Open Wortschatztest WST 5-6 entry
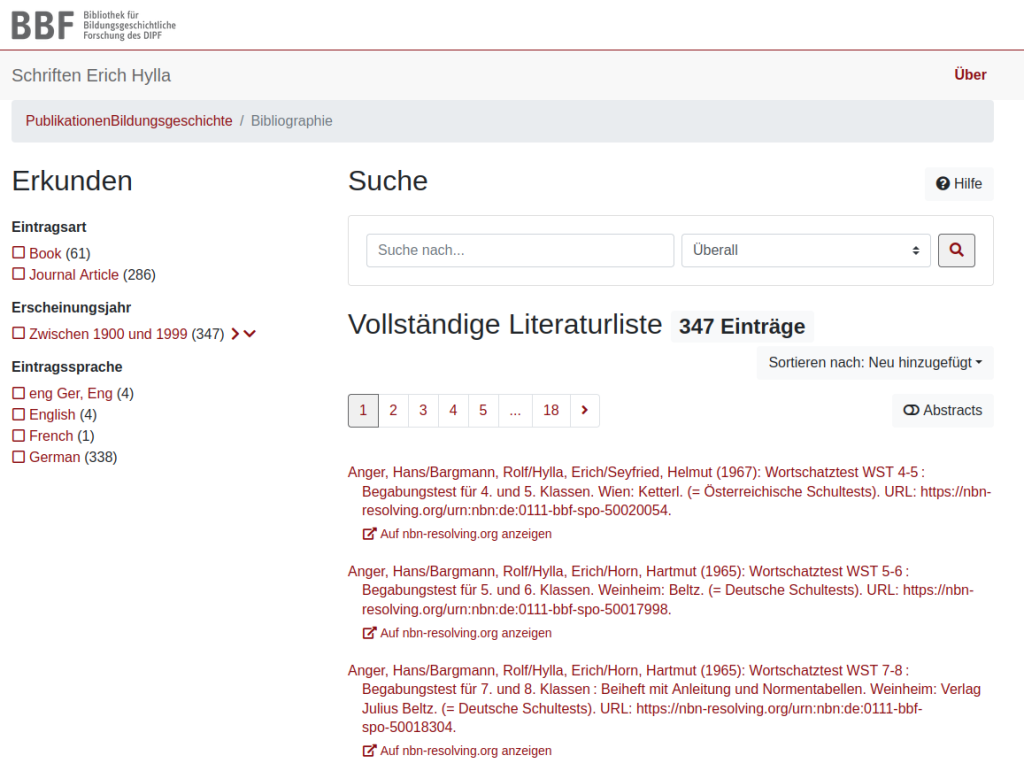Image resolution: width=1024 pixels, height=771 pixels. pyautogui.click(x=660, y=590)
